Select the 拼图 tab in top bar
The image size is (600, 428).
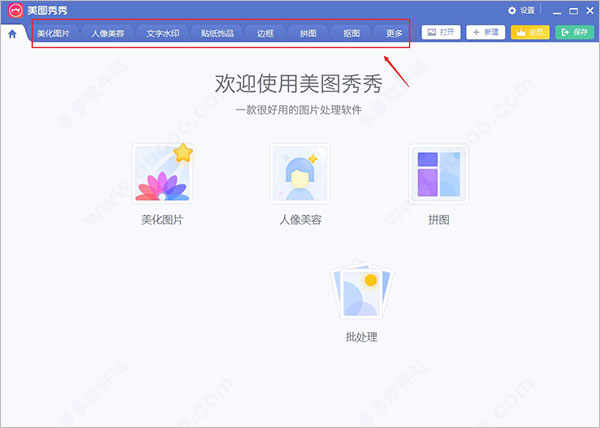pyautogui.click(x=308, y=33)
